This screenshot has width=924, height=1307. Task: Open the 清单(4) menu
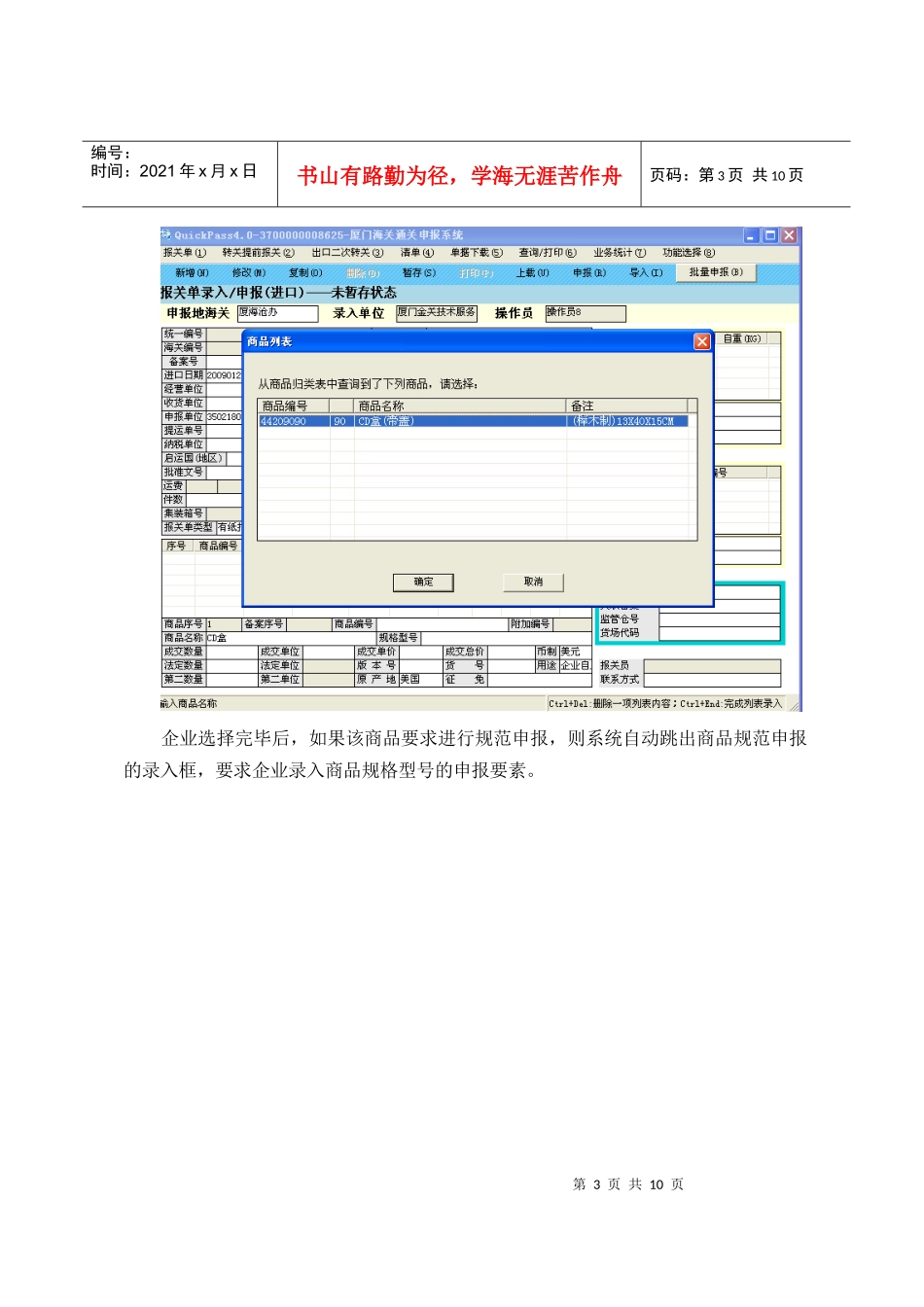click(417, 253)
